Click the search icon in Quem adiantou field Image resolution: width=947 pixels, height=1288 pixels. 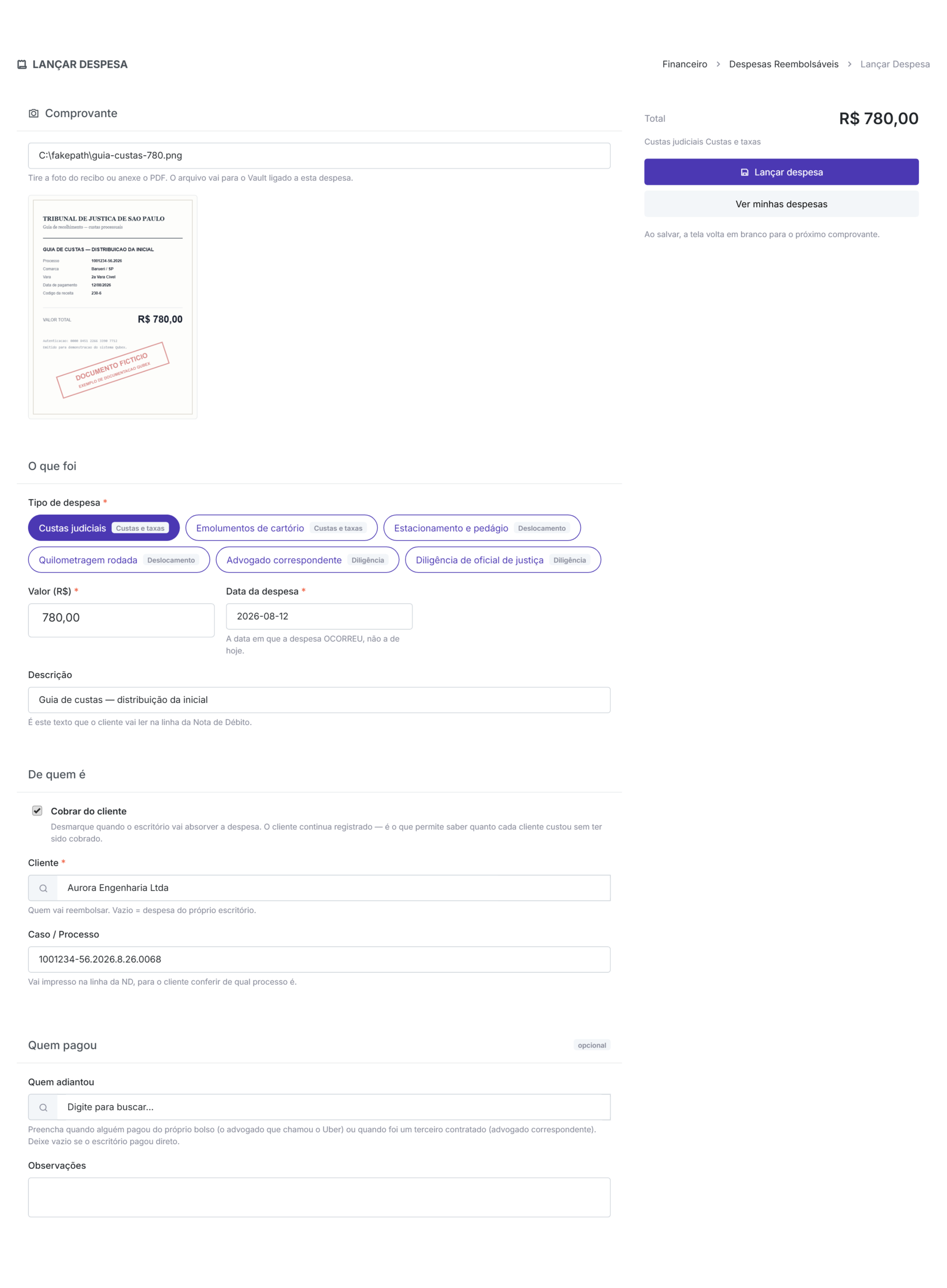point(43,1107)
